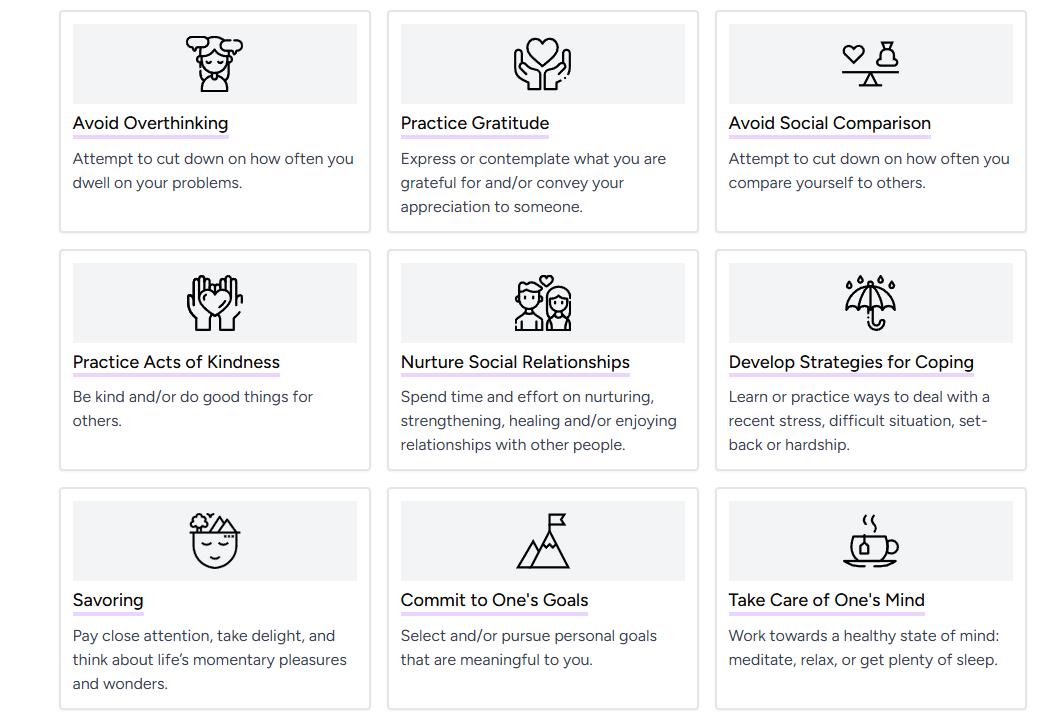Screen dimensions: 1046x728
Task: Click the dreaming head Savoring icon
Action: [x=214, y=539]
